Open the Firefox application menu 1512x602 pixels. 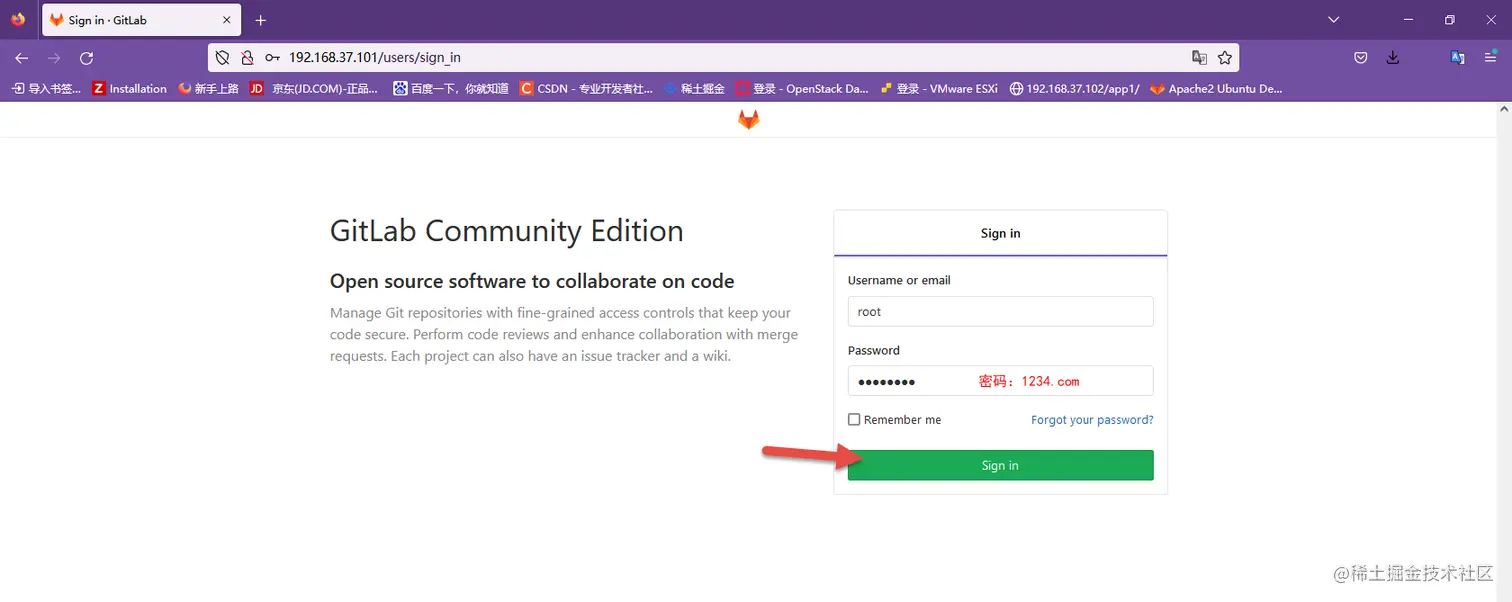1490,58
